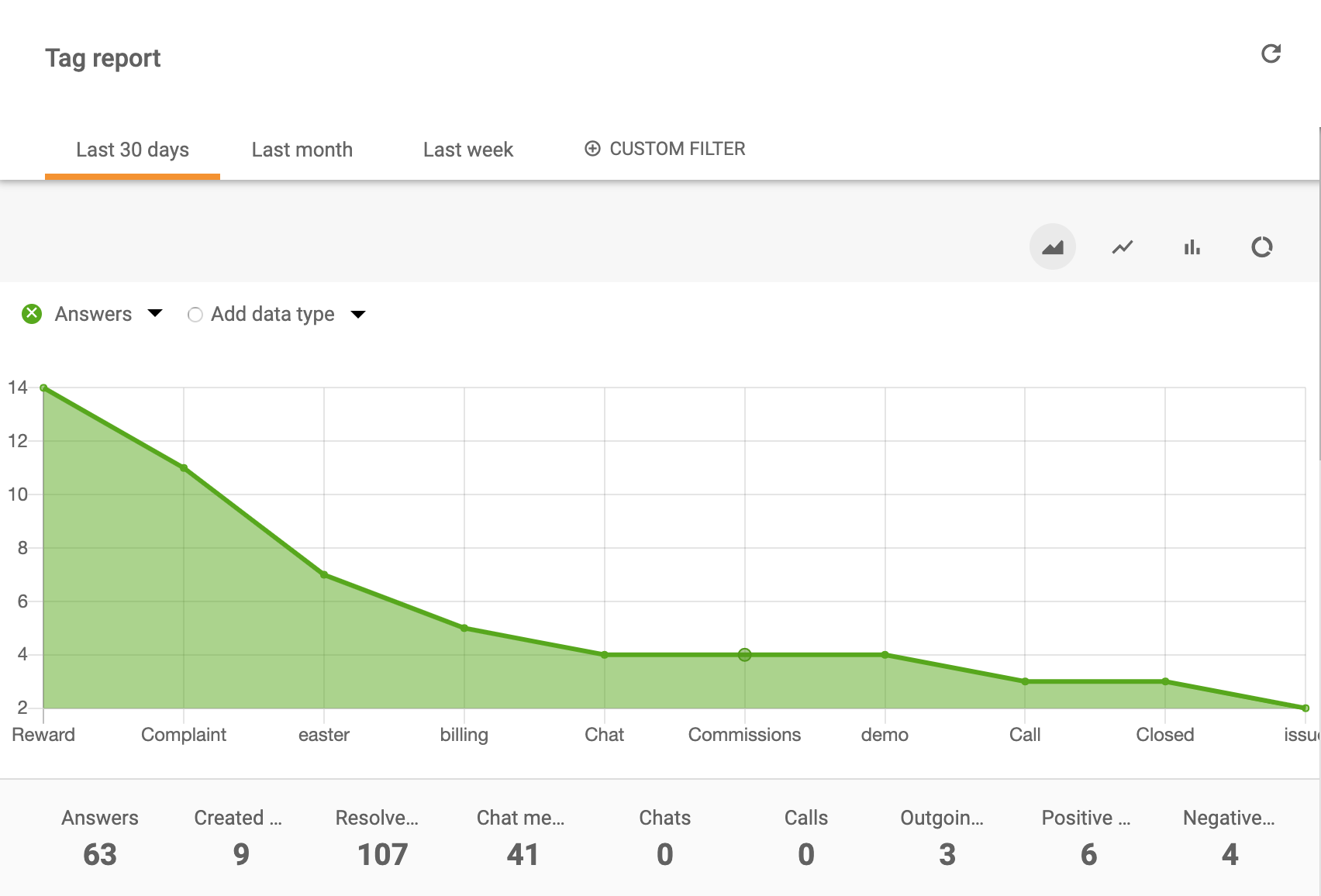Open the Add data type dropdown arrow
The width and height of the screenshot is (1321, 896).
tap(358, 315)
